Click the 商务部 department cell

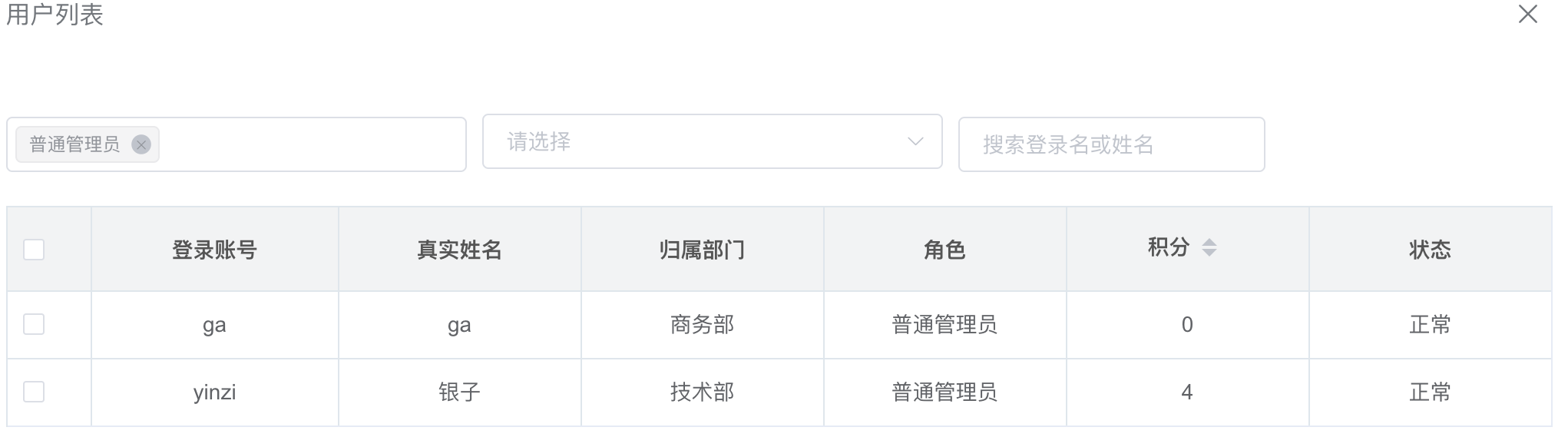pos(702,325)
